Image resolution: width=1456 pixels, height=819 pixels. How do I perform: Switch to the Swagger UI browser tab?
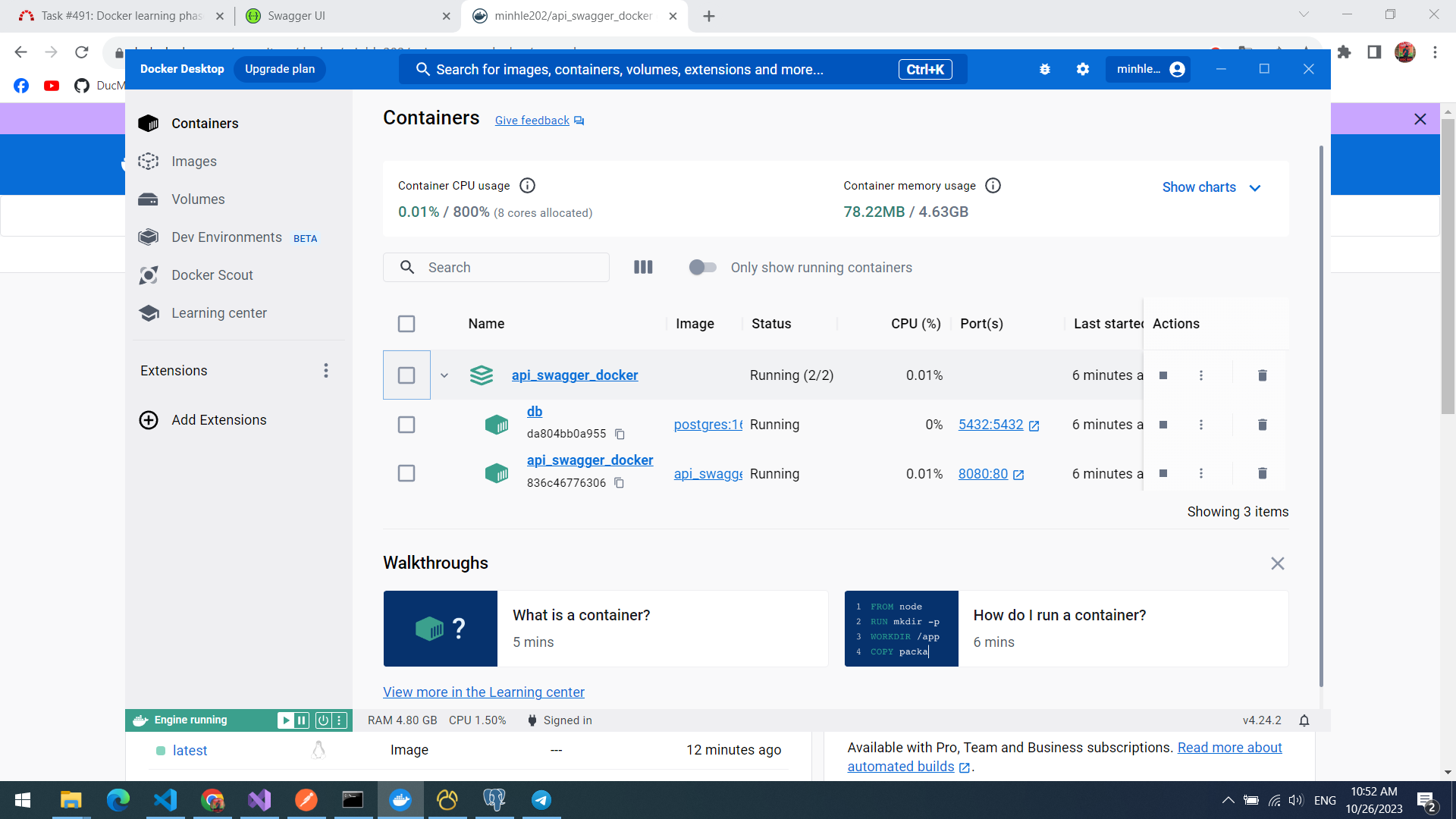tap(296, 16)
